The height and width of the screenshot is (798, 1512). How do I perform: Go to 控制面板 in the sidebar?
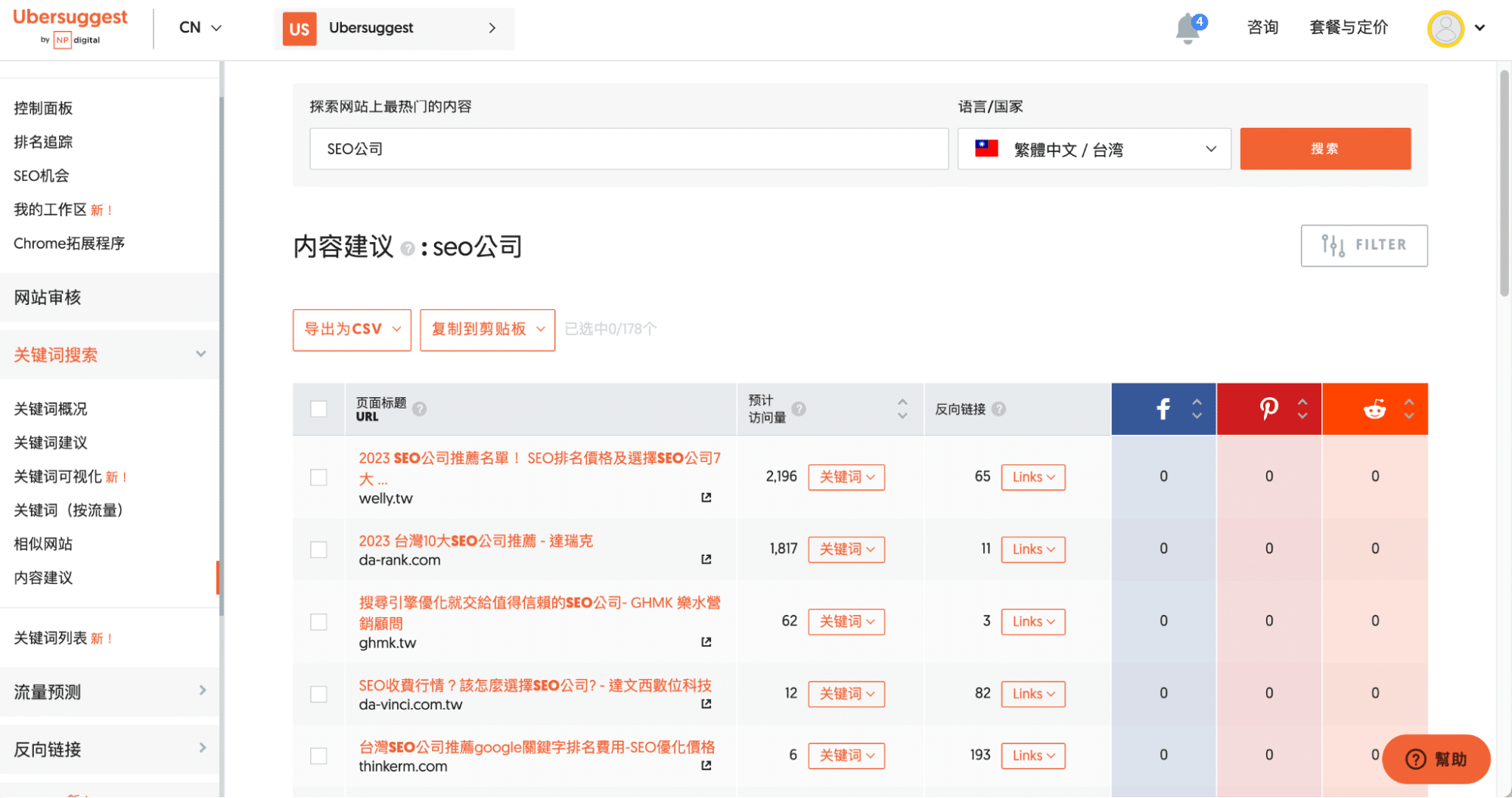point(43,108)
